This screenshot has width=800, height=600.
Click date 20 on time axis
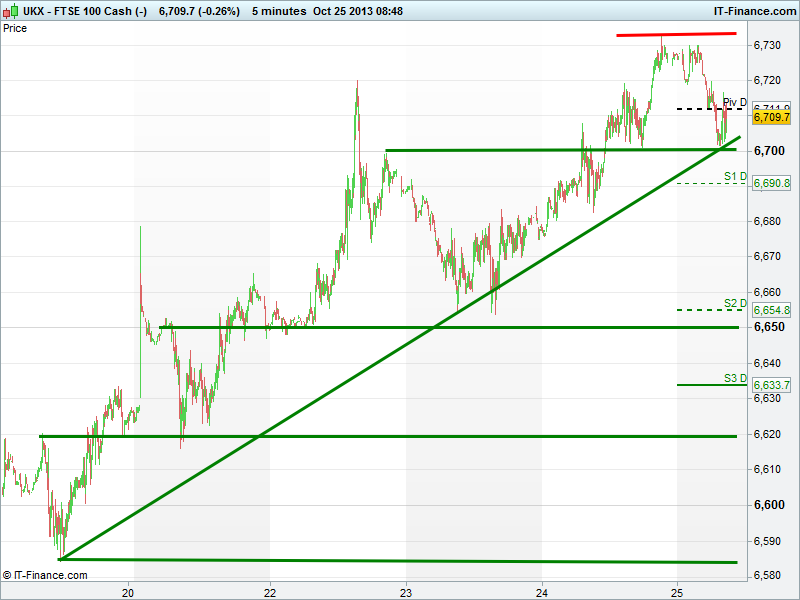click(128, 592)
